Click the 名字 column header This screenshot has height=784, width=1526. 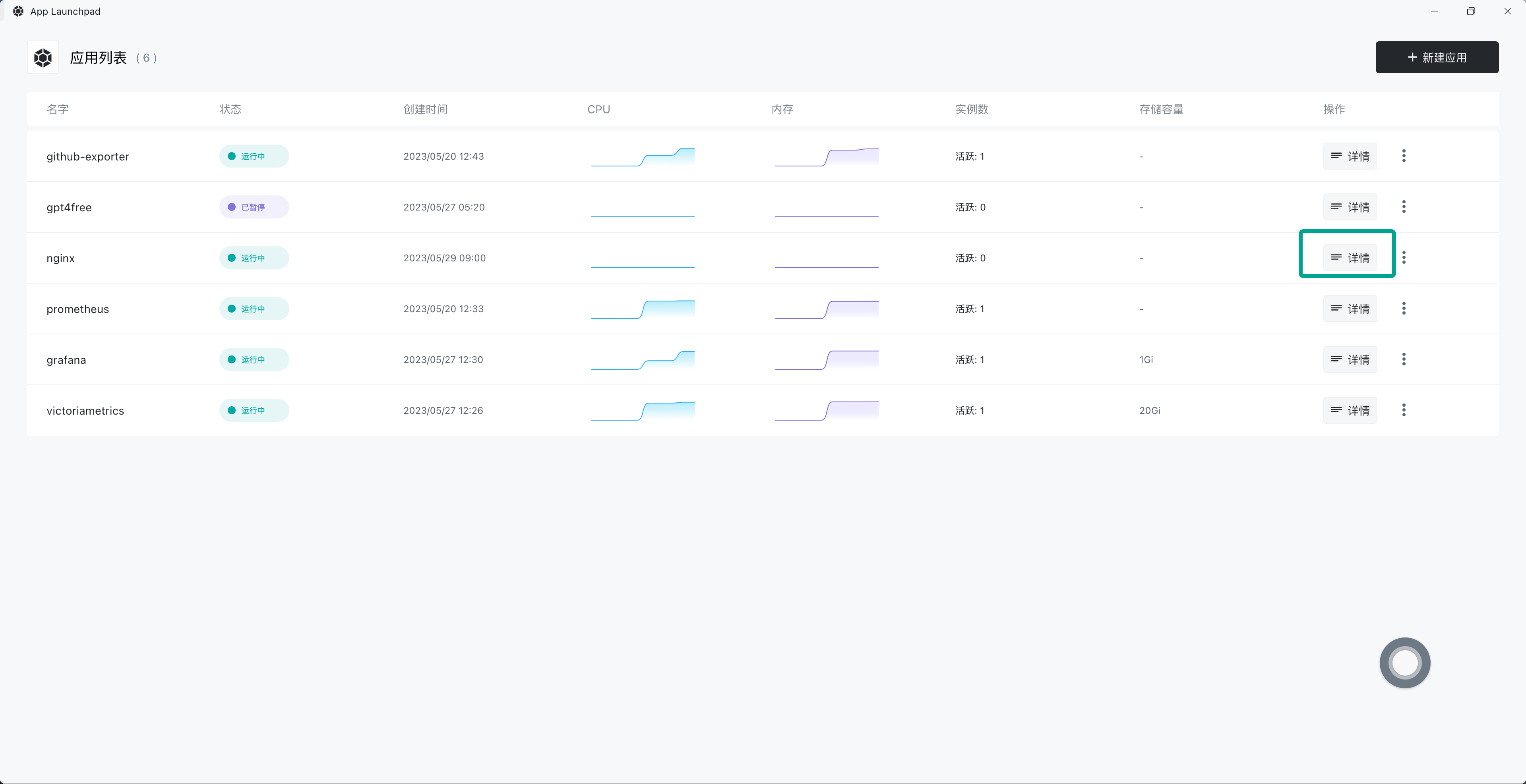(58, 110)
